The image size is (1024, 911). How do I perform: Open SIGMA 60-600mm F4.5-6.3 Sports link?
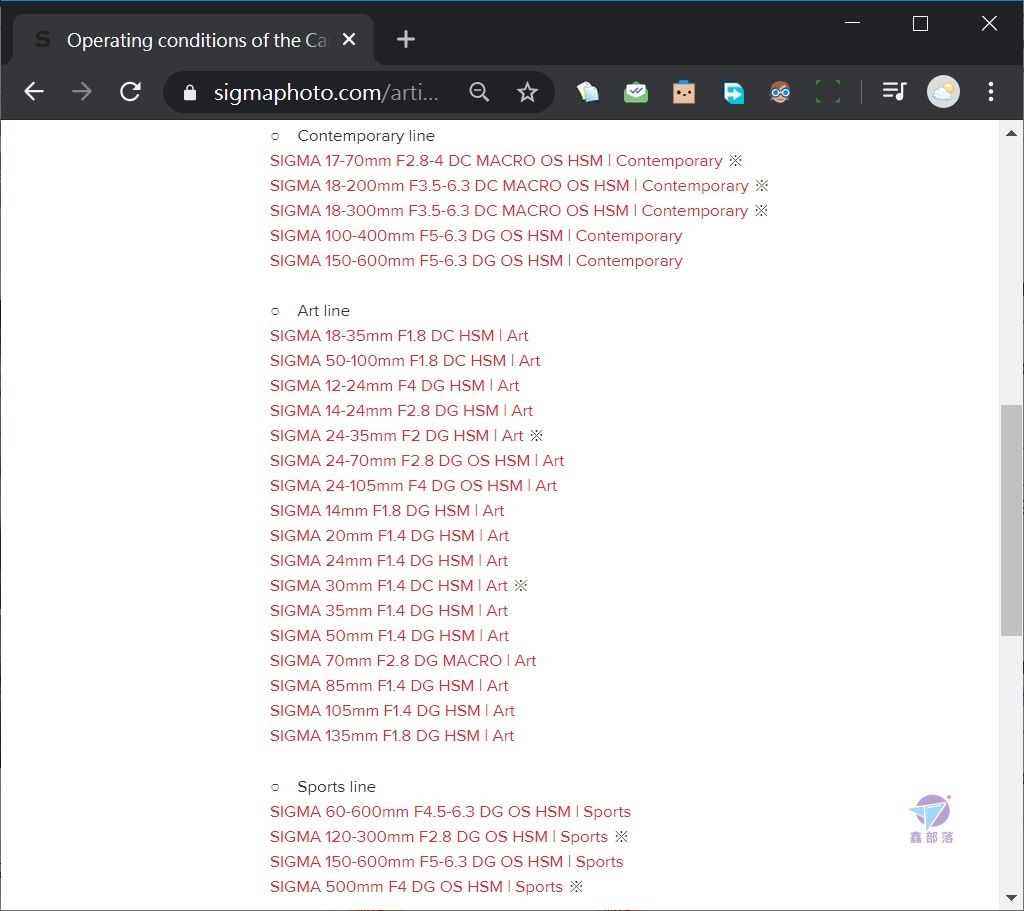tap(451, 812)
